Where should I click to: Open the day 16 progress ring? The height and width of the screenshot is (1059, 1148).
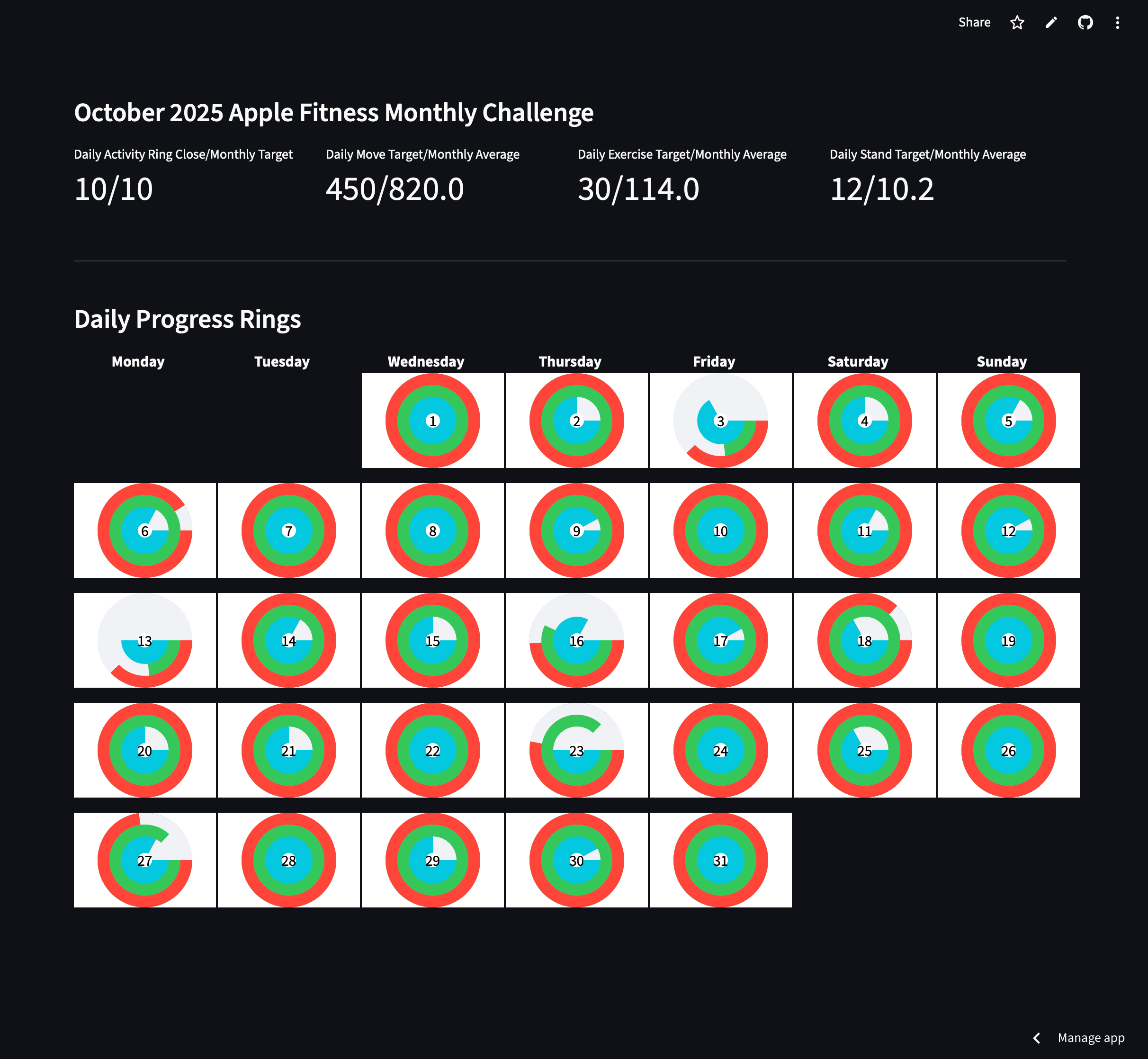(576, 640)
